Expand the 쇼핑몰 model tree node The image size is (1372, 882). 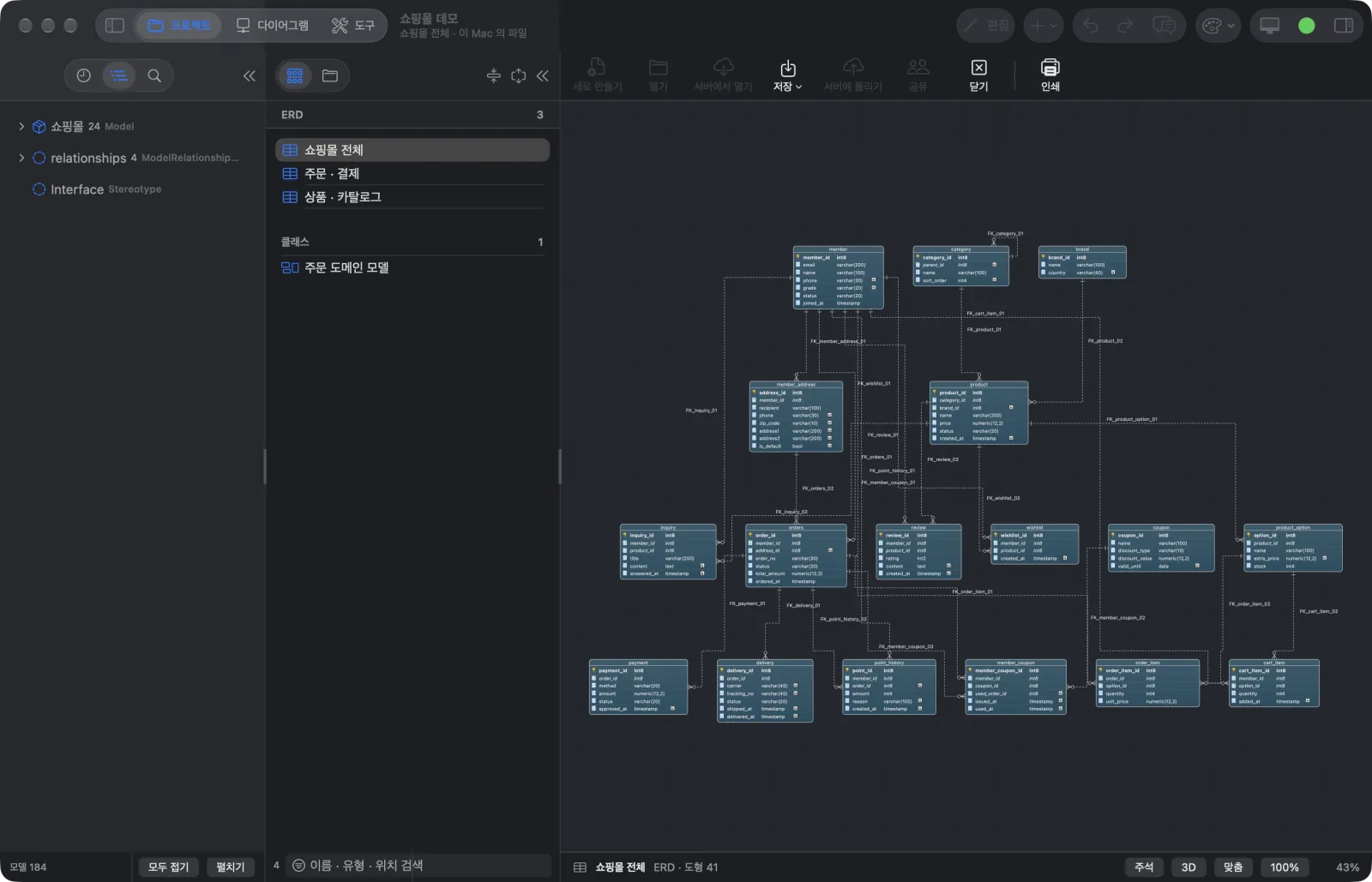tap(21, 126)
